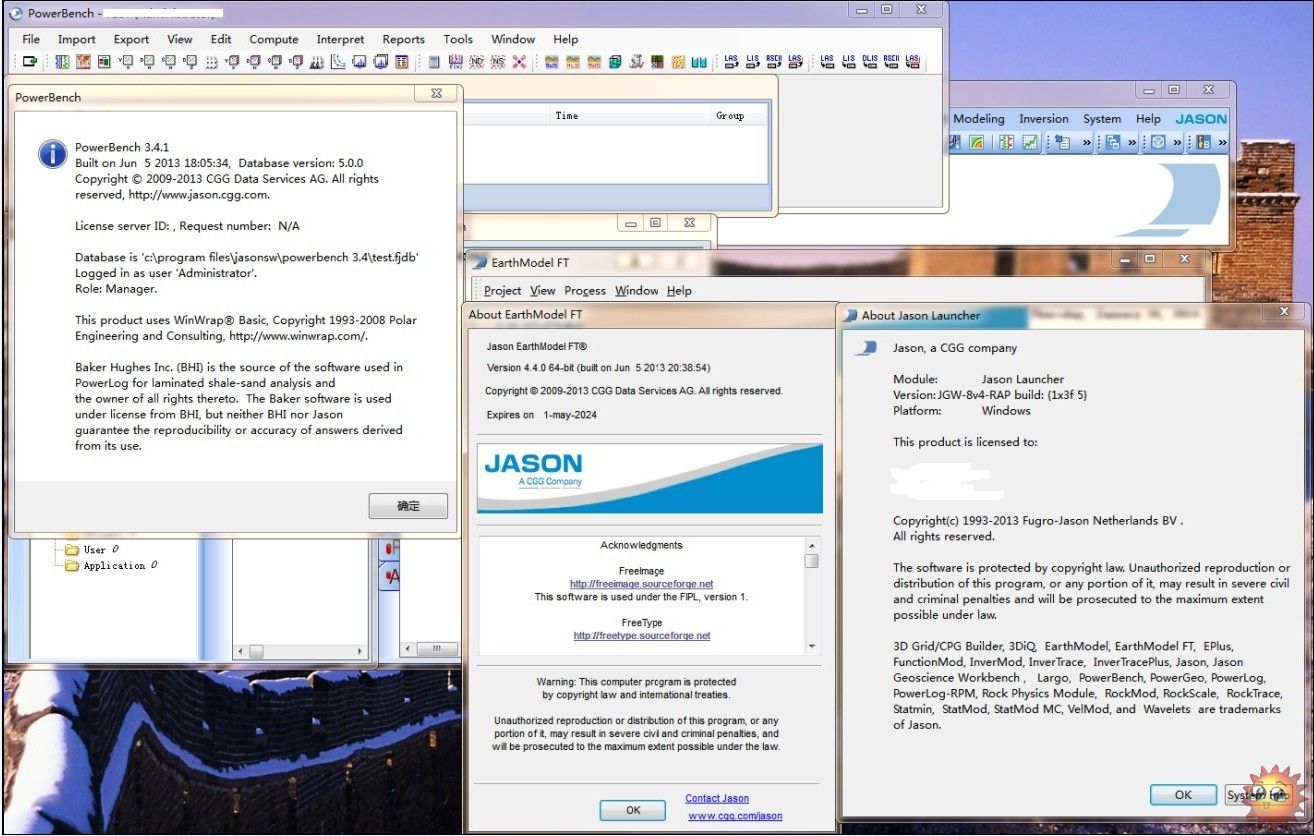Click the yellow grid icon in PowerBench toolbar
The height and width of the screenshot is (836, 1314).
(x=678, y=62)
